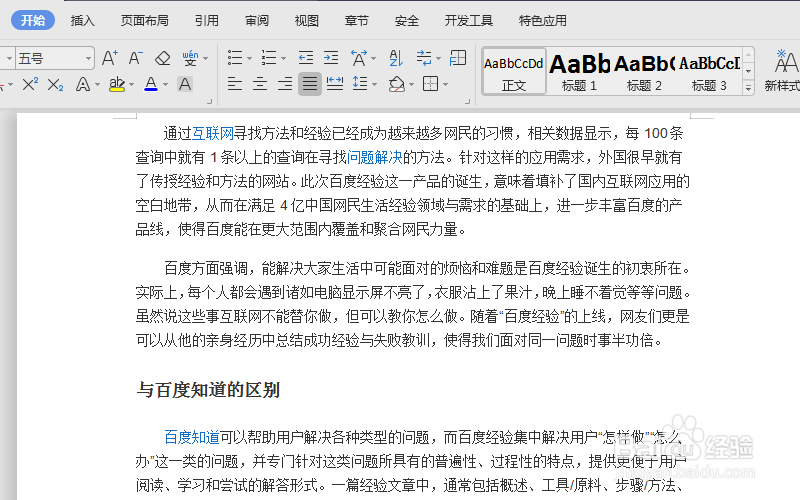Open the paragraph marks/line break tool

coord(424,58)
